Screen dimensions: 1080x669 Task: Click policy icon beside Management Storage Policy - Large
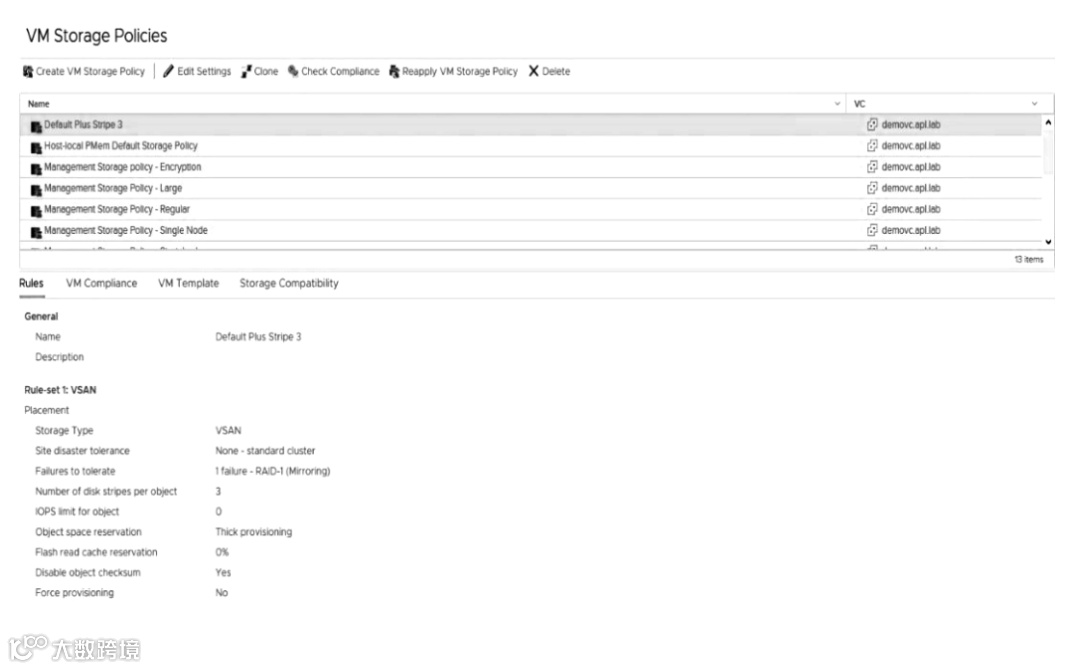36,190
